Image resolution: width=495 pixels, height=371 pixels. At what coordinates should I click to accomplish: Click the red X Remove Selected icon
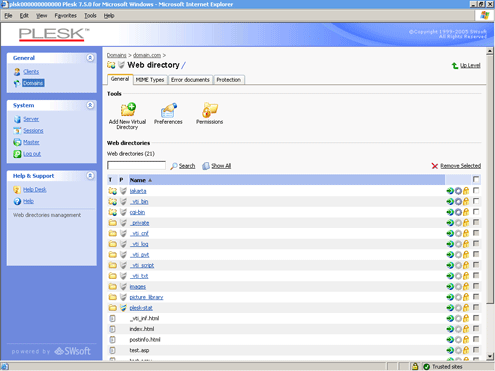(x=435, y=166)
